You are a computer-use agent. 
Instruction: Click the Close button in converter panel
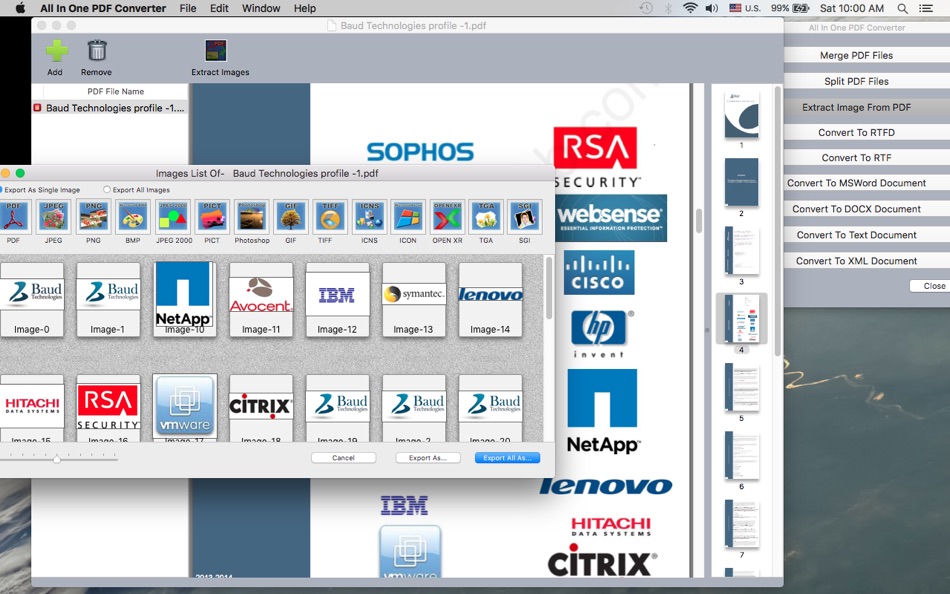pos(932,286)
